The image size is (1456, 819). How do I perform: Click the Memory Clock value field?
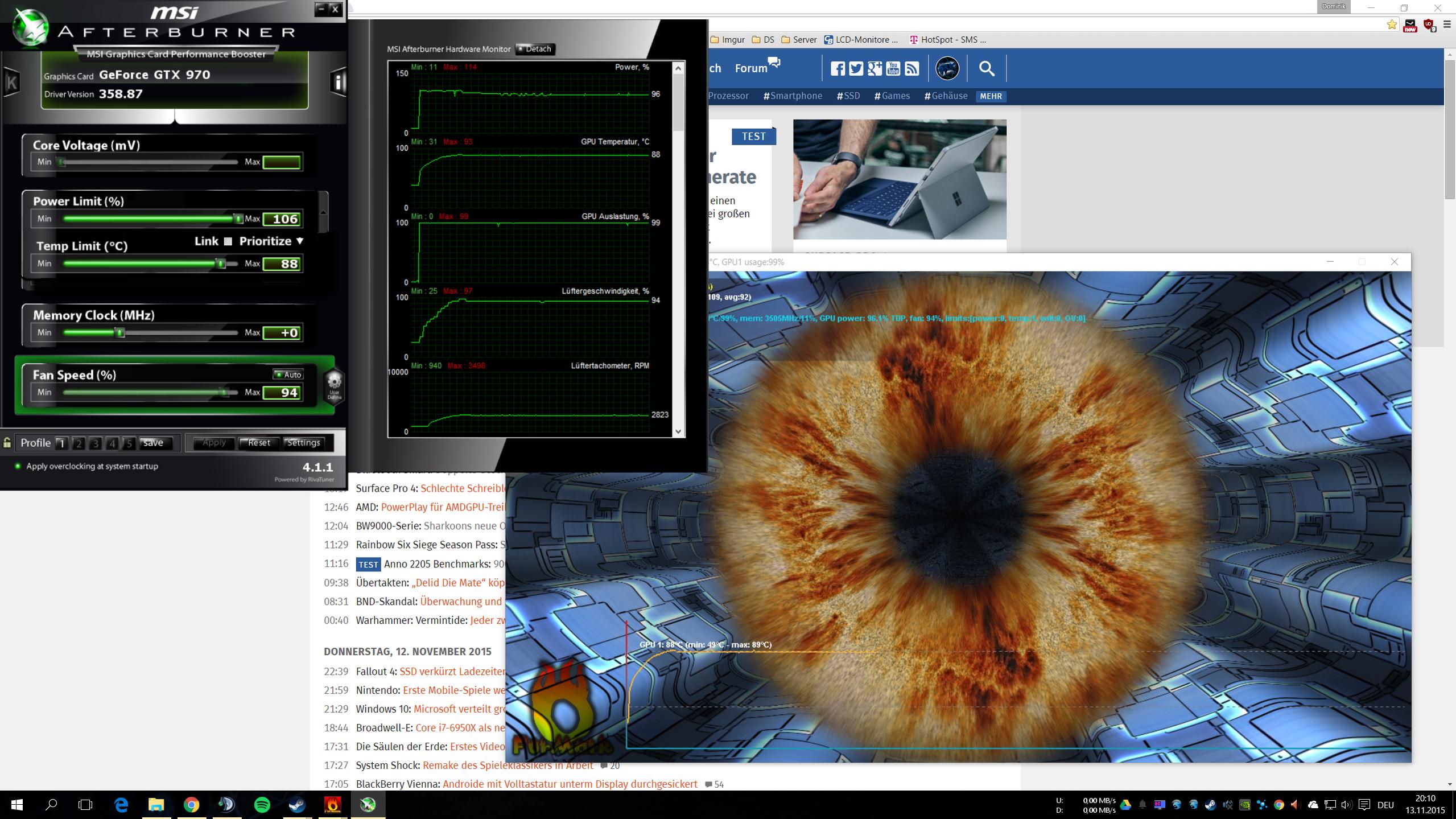click(282, 333)
